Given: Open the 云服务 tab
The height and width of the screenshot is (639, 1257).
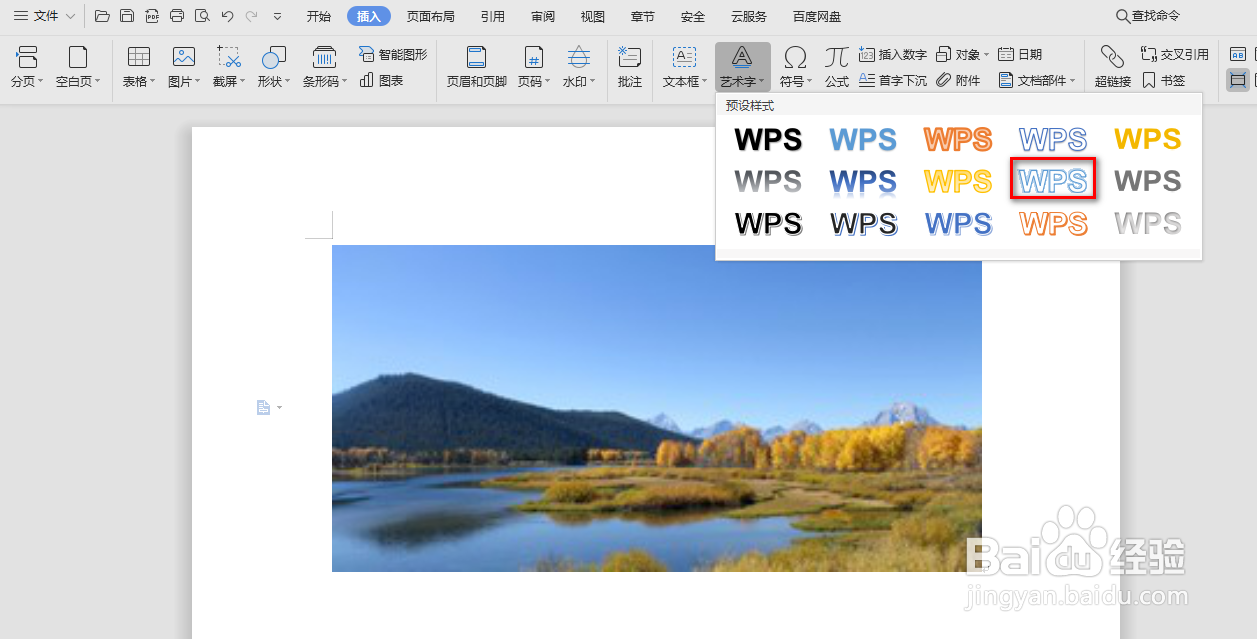Looking at the screenshot, I should [x=749, y=16].
